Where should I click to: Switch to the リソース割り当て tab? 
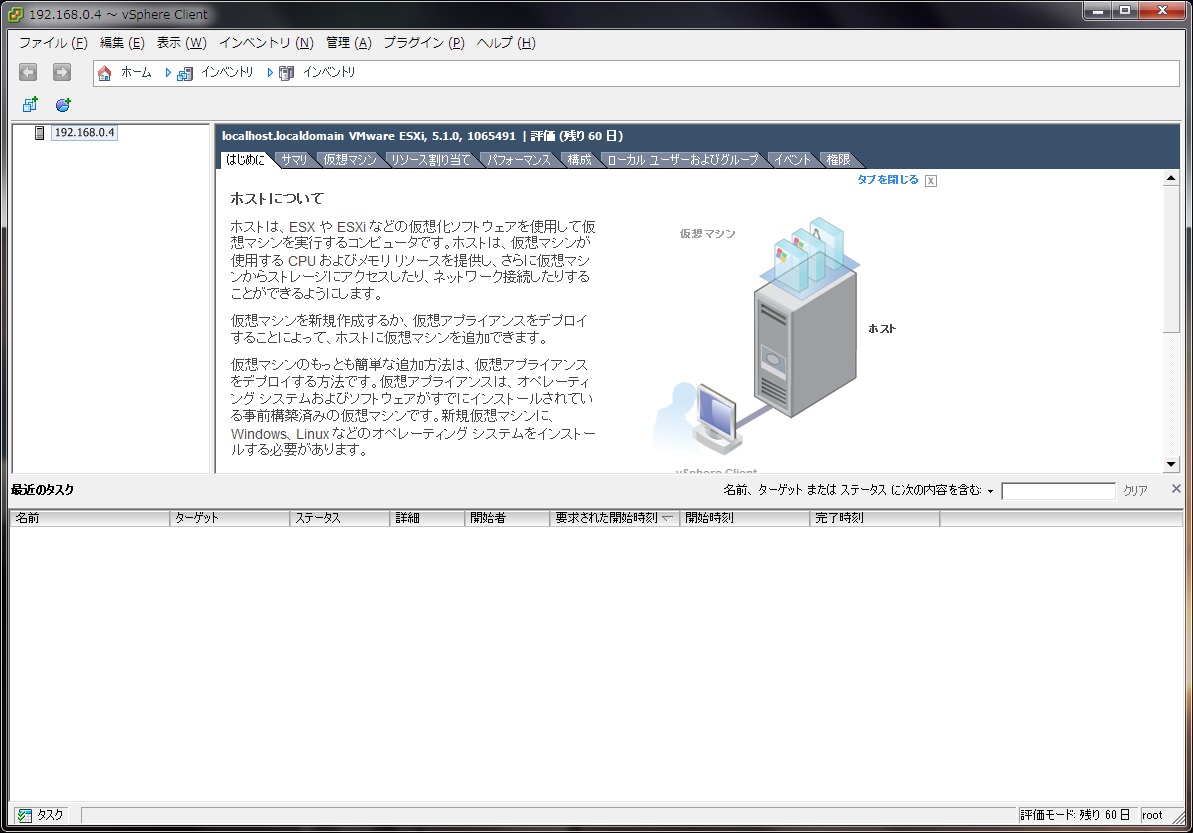coord(431,160)
